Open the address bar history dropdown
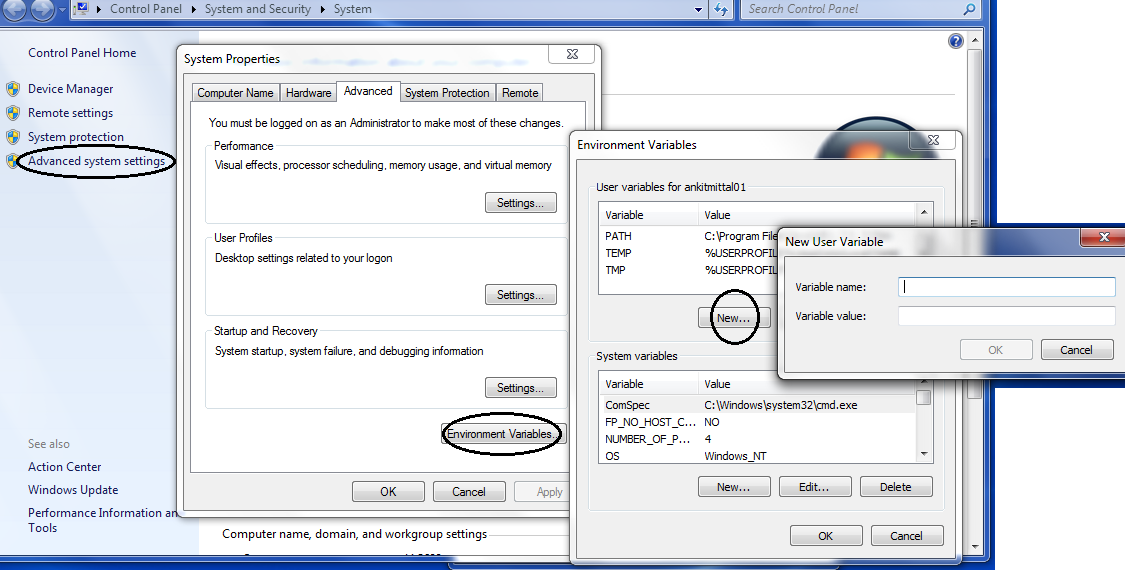1137x570 pixels. click(x=698, y=10)
